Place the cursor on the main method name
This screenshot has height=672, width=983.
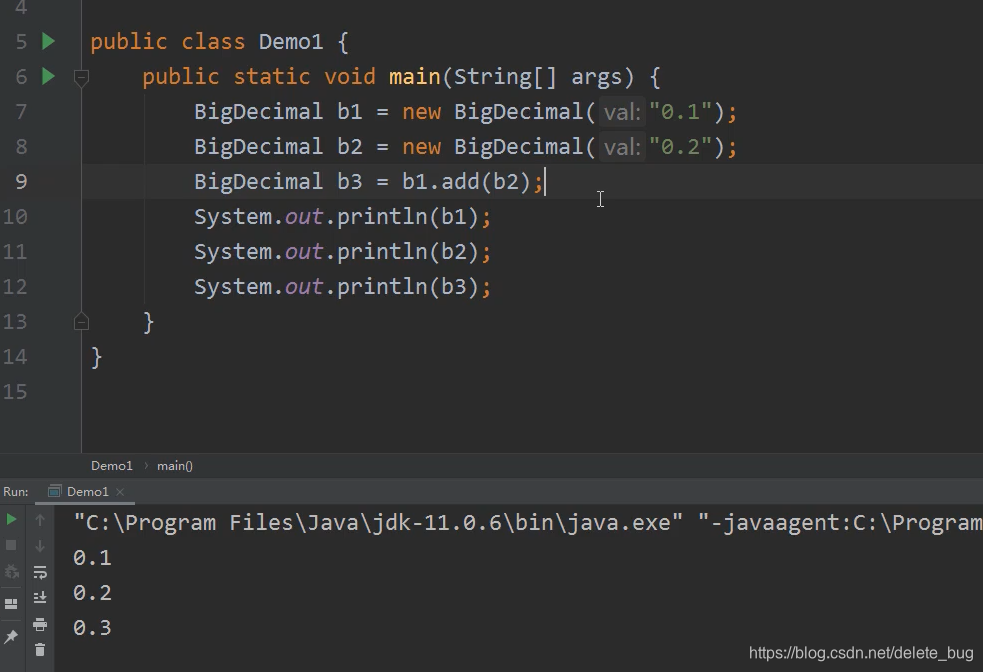tap(414, 77)
